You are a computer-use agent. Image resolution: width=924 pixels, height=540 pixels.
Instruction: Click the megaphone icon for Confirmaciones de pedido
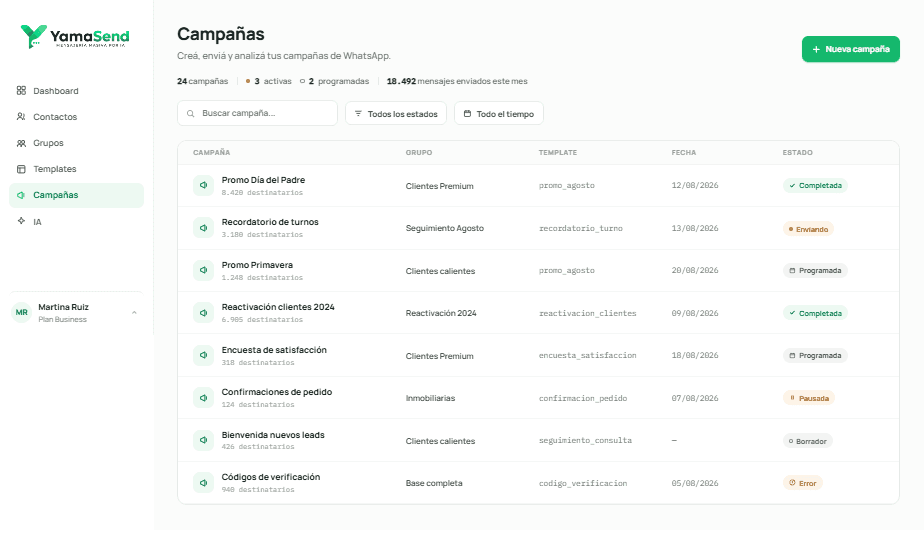point(203,397)
